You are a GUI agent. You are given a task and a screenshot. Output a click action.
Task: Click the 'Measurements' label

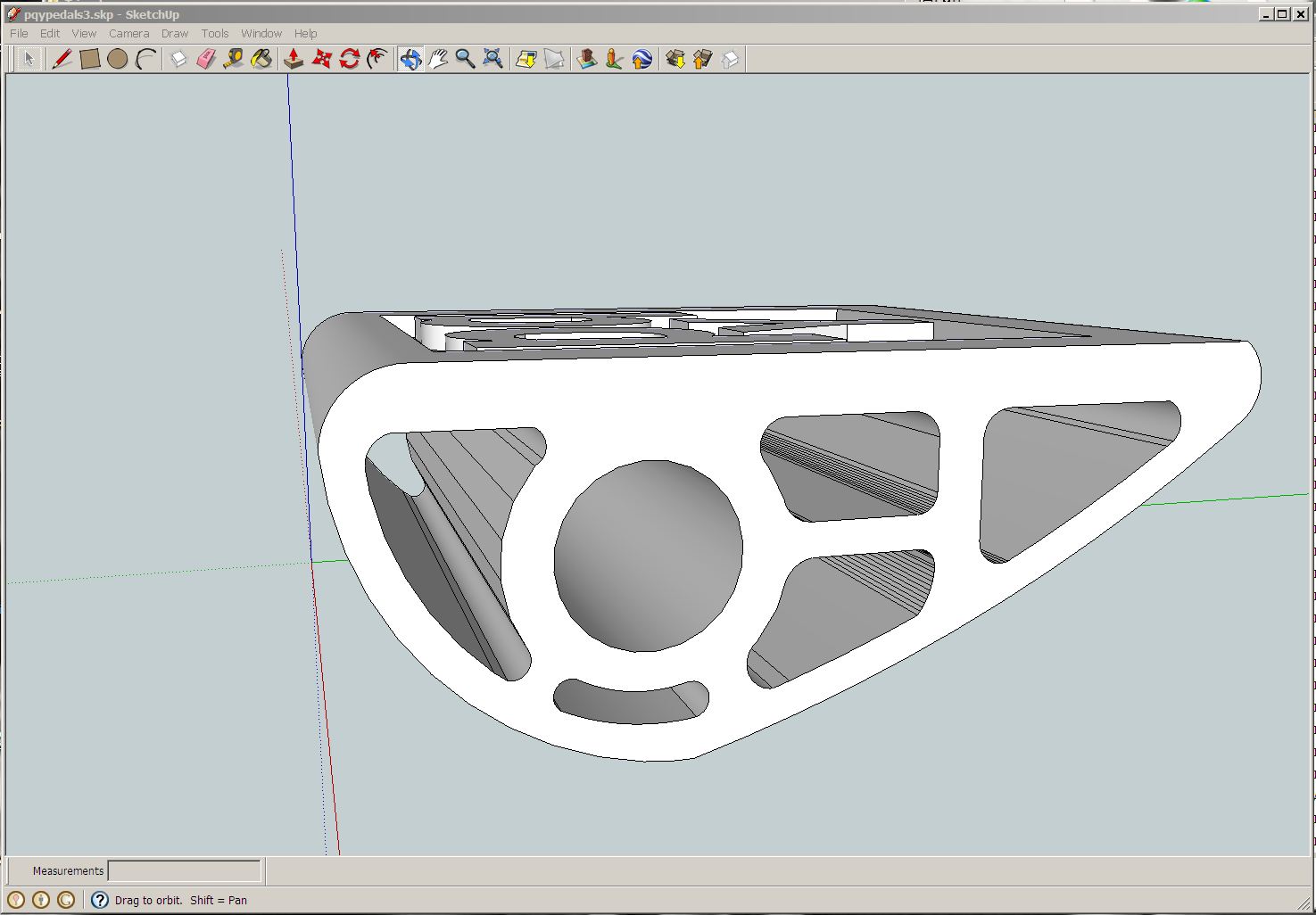[68, 870]
